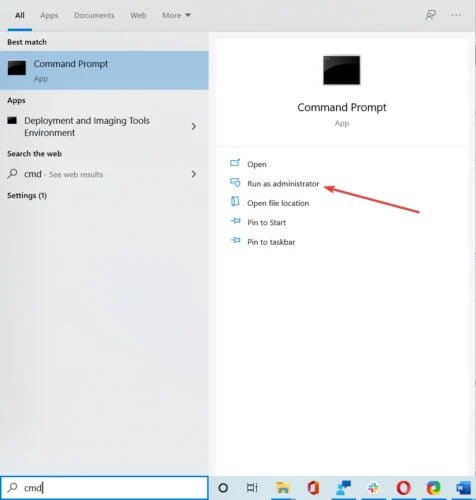Select Pin to taskbar option

(271, 242)
